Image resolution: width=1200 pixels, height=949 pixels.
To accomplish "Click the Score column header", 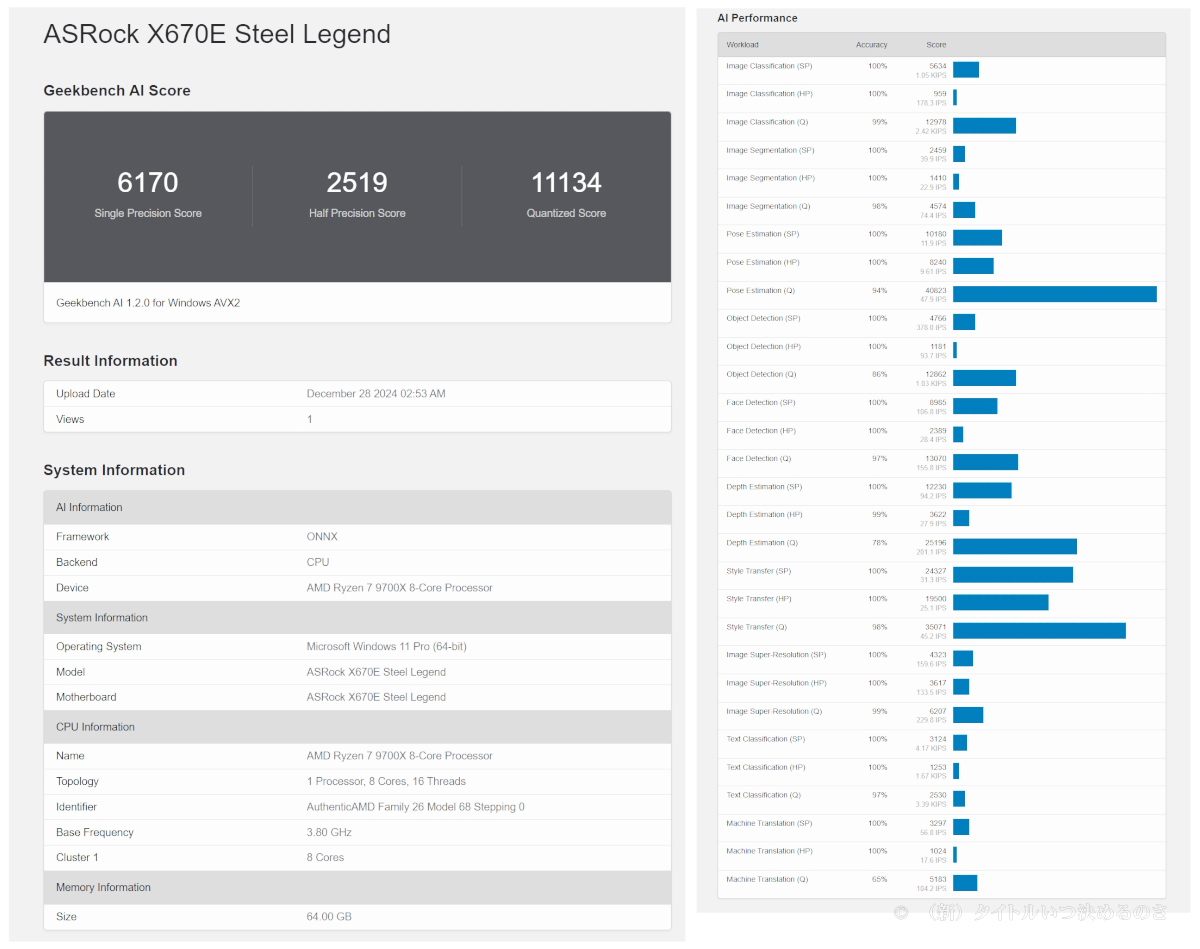I will coord(936,45).
